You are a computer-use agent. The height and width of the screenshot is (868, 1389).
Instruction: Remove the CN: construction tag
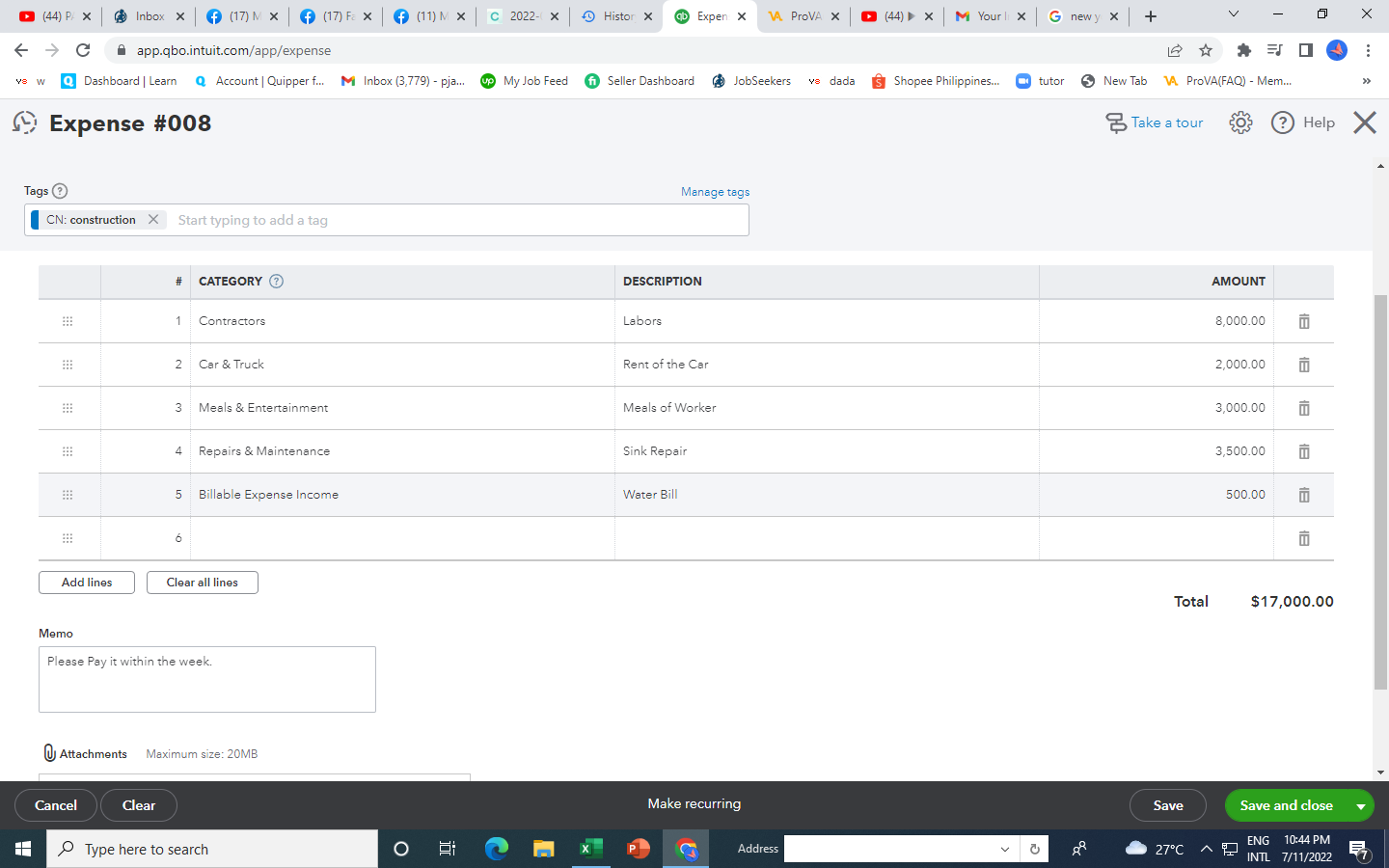click(x=153, y=220)
